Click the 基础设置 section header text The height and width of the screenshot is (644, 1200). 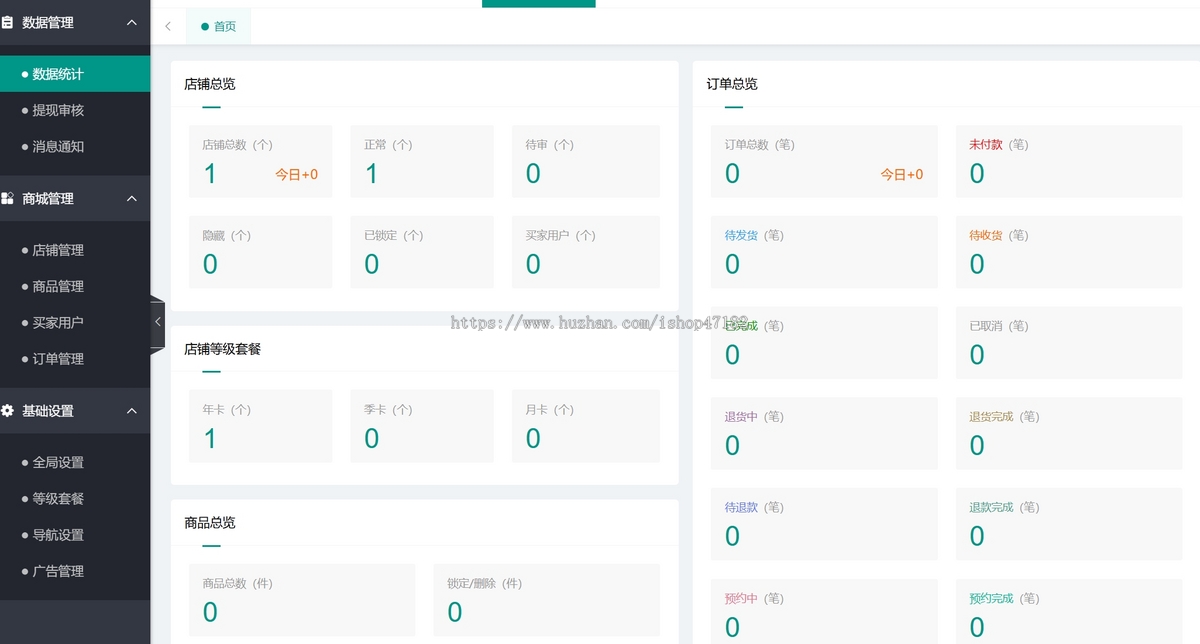pyautogui.click(x=48, y=411)
